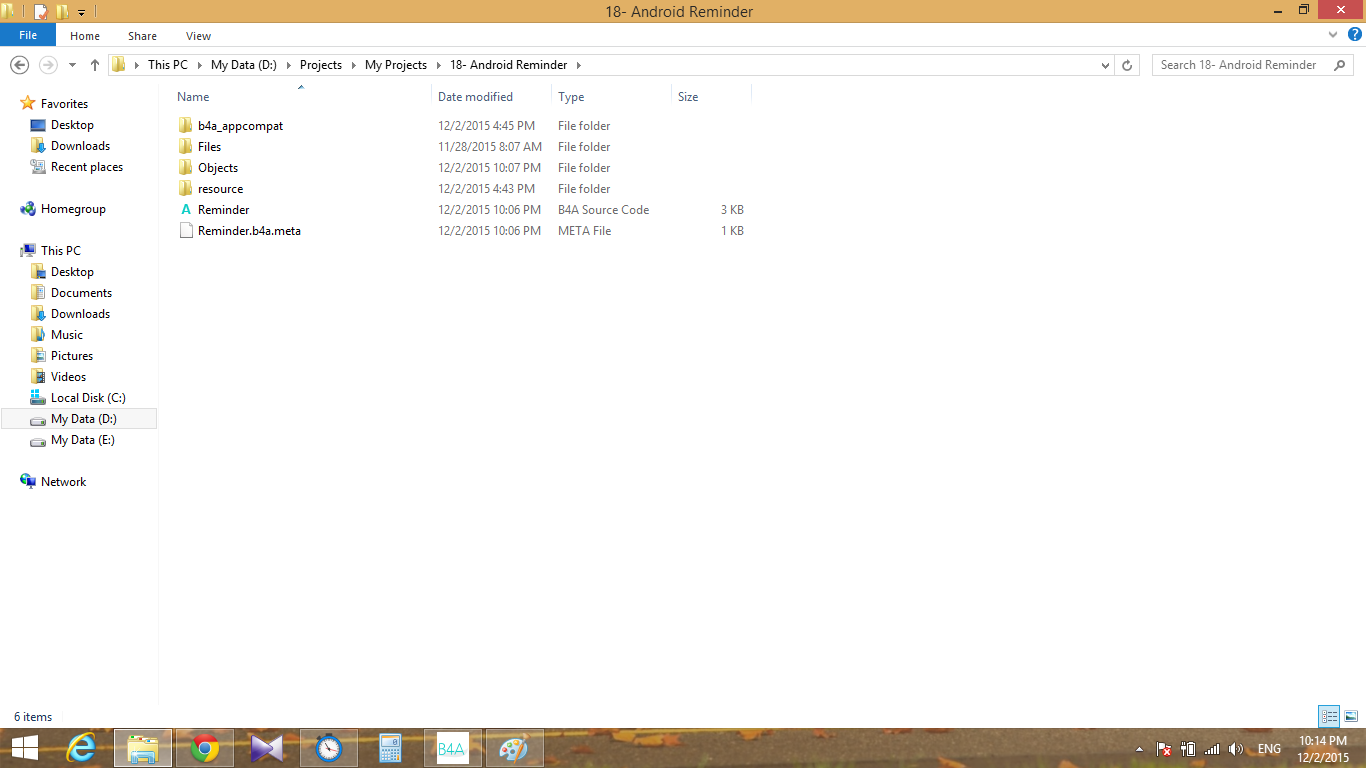Select the b4a_appcompat folder

[240, 126]
